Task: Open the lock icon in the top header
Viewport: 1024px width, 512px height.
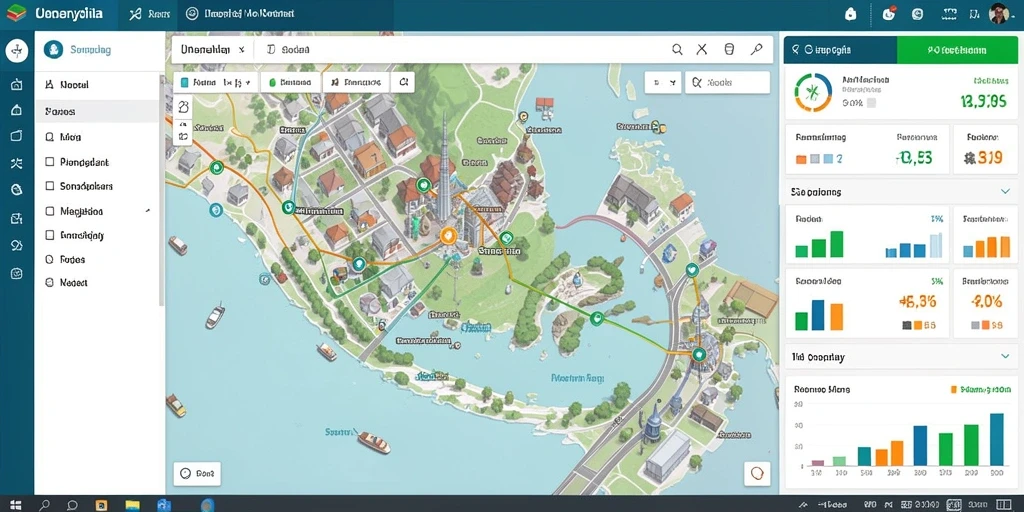Action: click(850, 14)
